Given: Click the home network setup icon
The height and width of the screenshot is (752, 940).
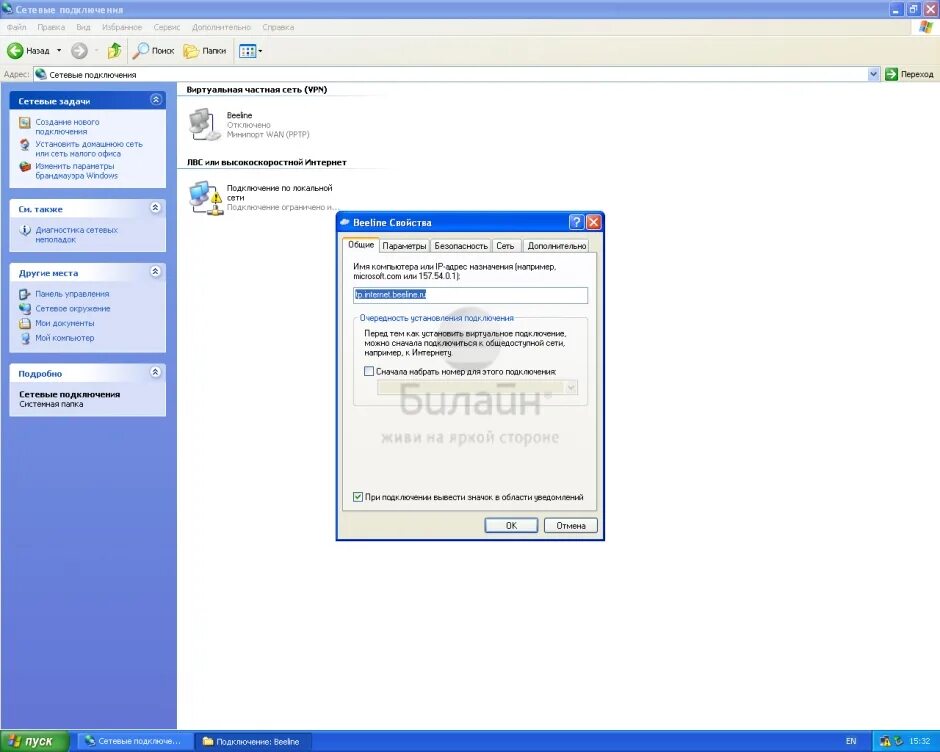Looking at the screenshot, I should click(x=25, y=145).
